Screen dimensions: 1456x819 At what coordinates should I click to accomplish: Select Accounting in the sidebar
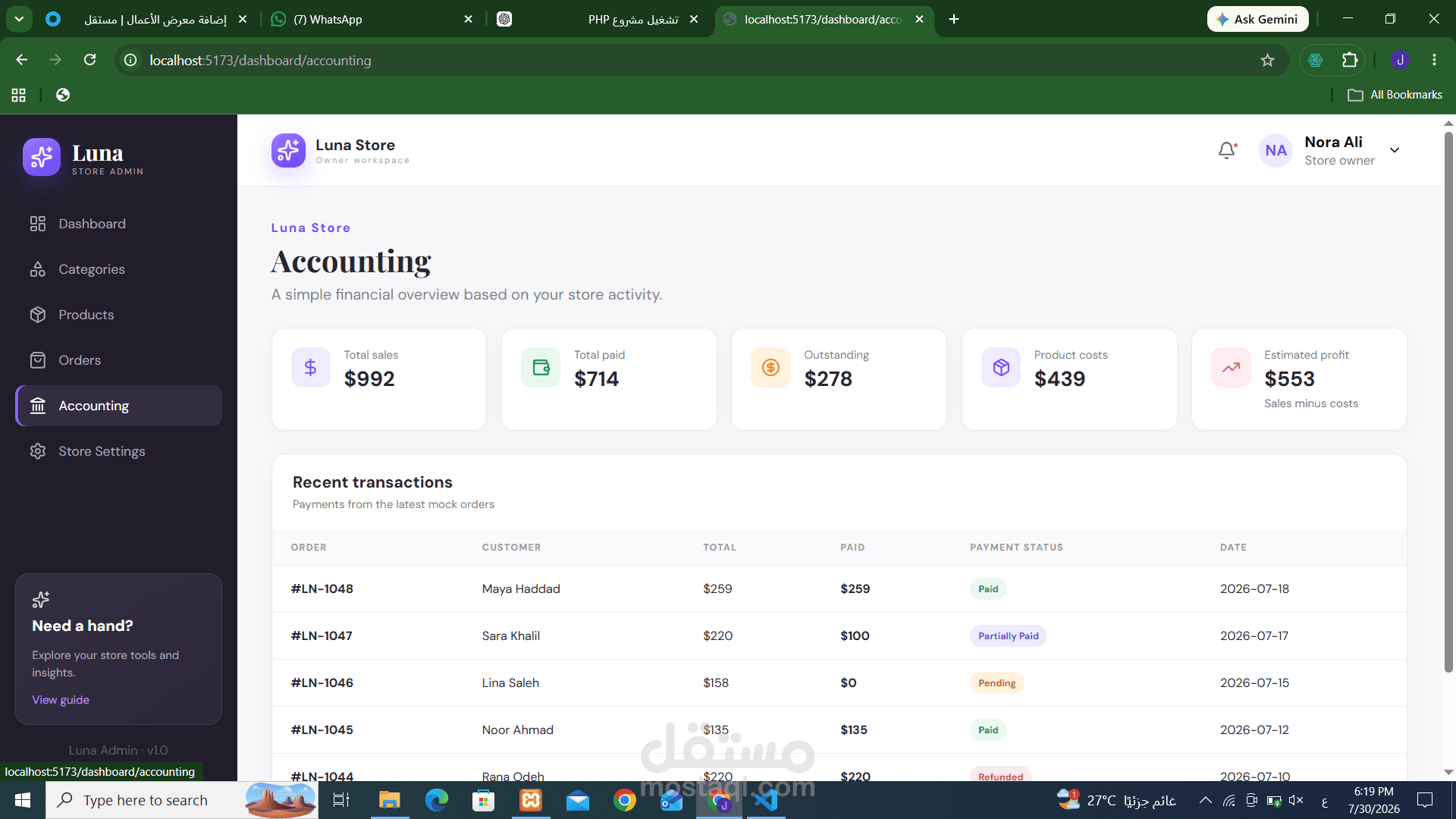(x=118, y=406)
